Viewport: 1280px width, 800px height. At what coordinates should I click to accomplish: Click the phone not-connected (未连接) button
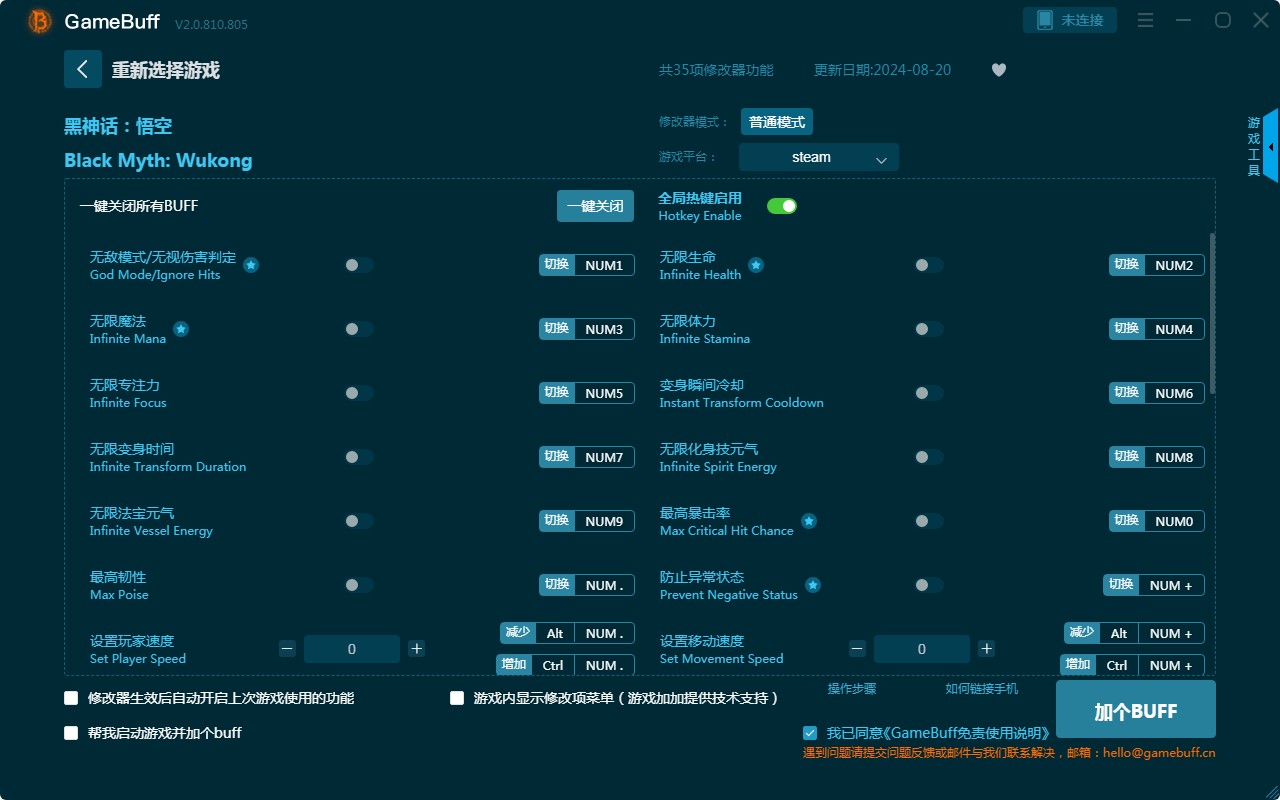coord(1070,20)
